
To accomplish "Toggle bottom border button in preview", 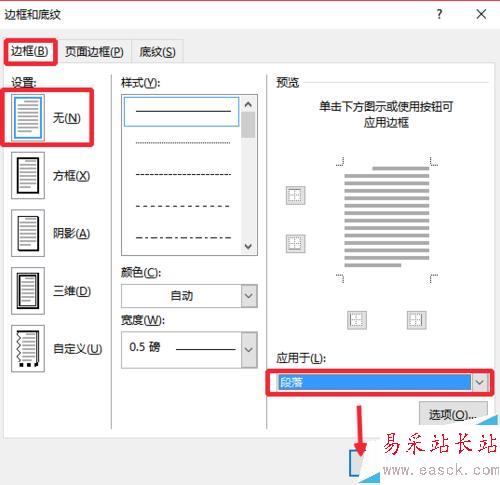I will (296, 243).
